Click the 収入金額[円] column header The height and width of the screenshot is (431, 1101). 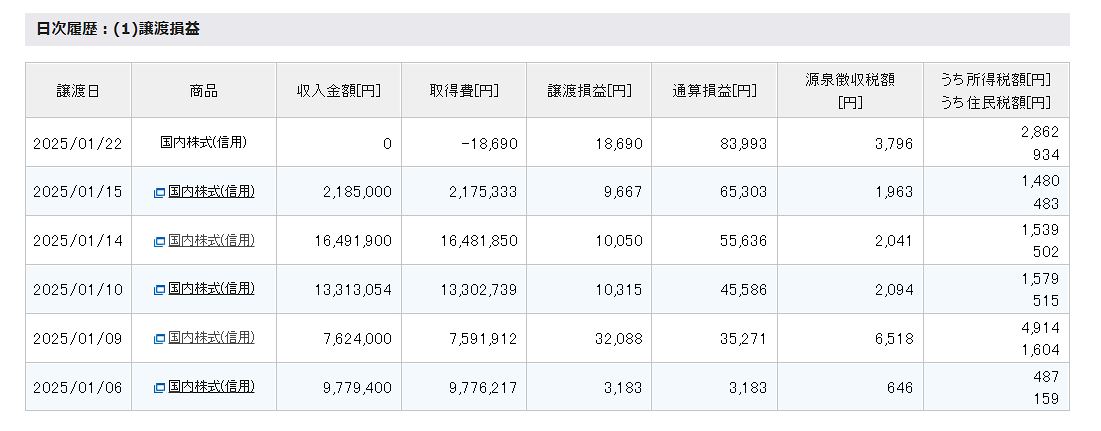click(338, 90)
